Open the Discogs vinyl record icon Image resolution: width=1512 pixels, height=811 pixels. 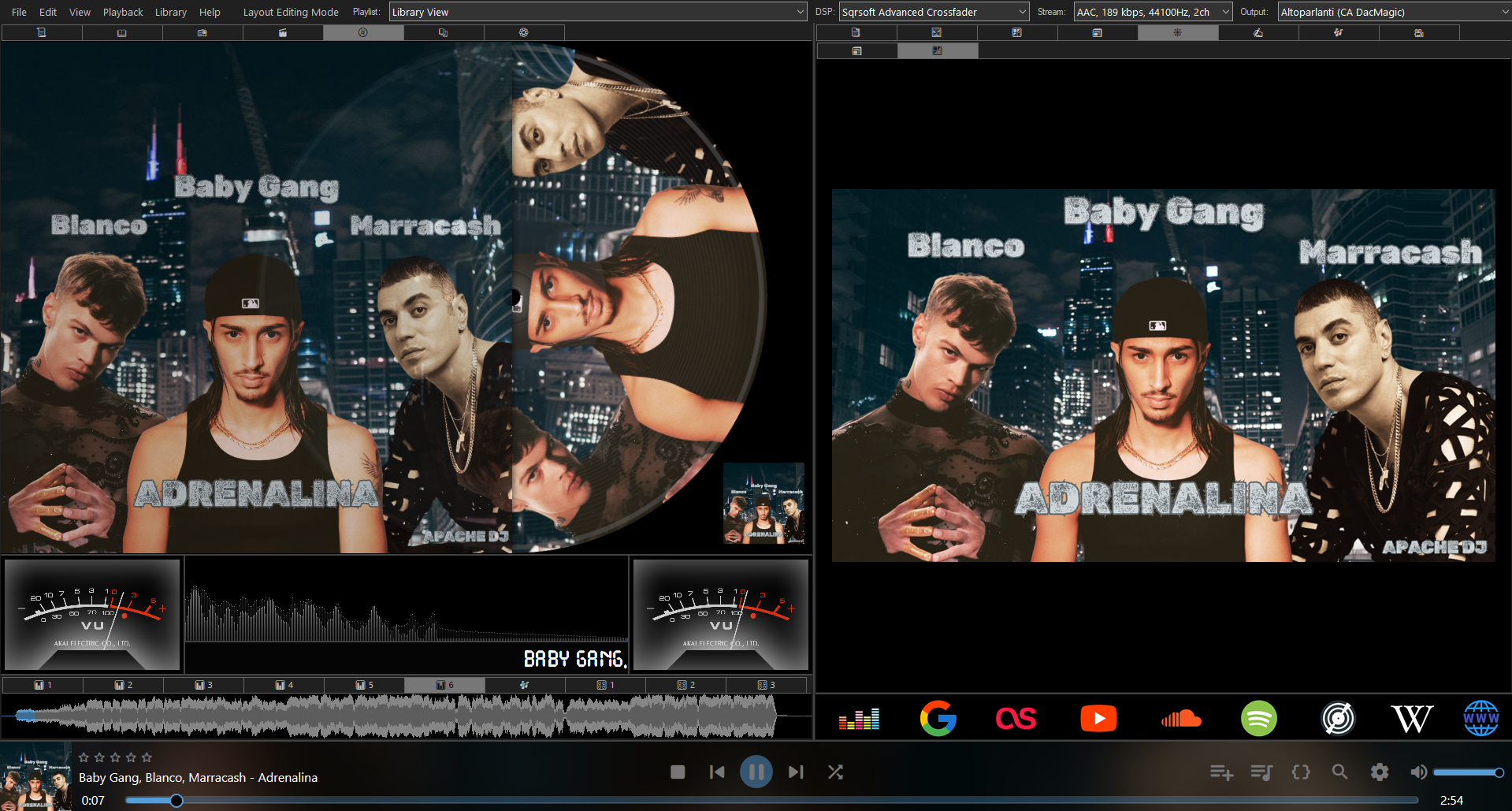click(1338, 719)
